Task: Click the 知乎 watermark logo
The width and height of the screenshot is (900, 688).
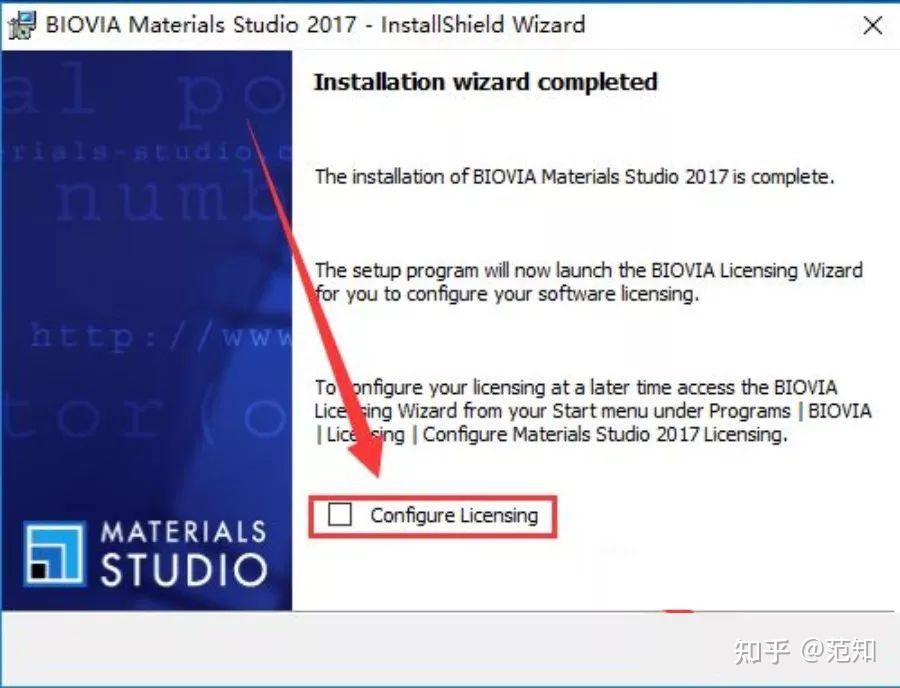Action: click(763, 651)
